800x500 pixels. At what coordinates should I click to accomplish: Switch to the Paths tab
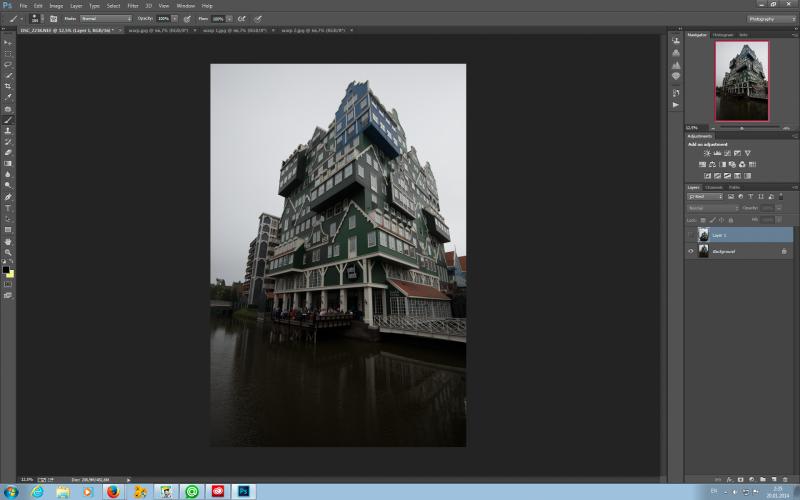click(734, 188)
